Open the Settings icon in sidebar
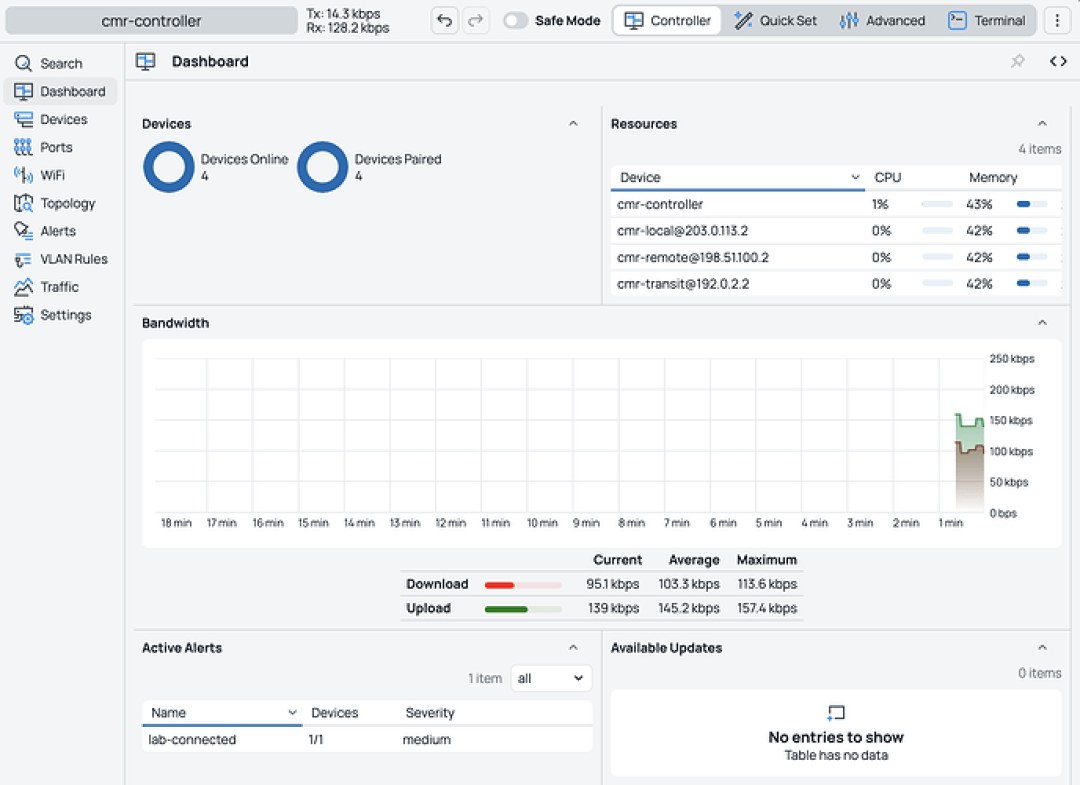 (23, 315)
